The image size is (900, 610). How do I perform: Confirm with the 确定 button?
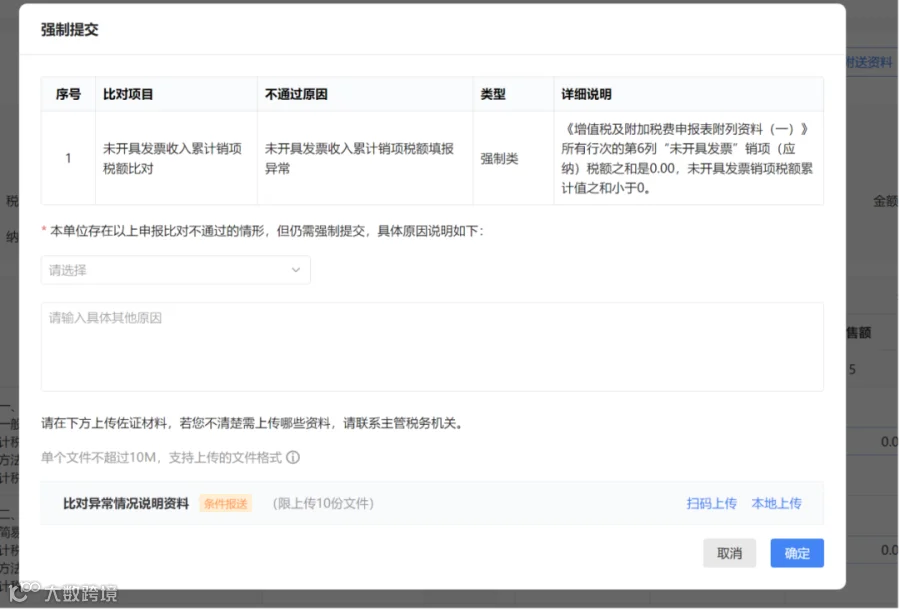[x=797, y=553]
